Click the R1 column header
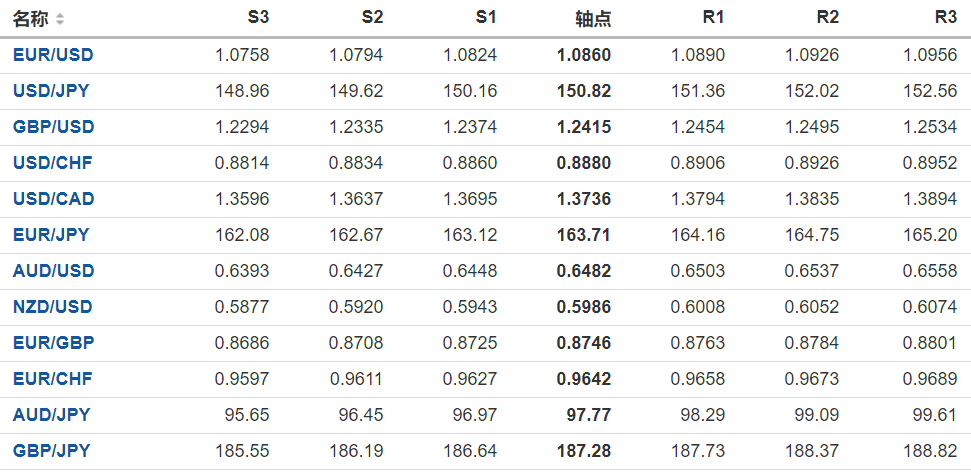 tap(714, 18)
